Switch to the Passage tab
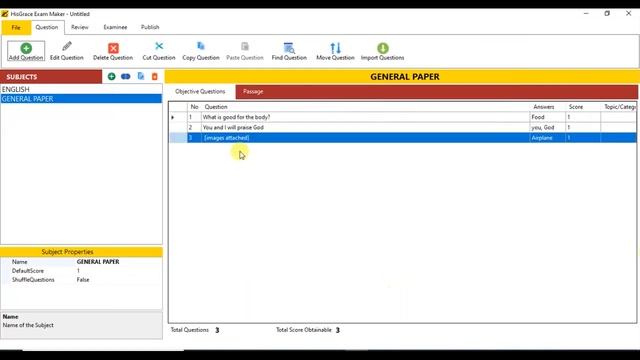640x360 pixels. coord(253,91)
